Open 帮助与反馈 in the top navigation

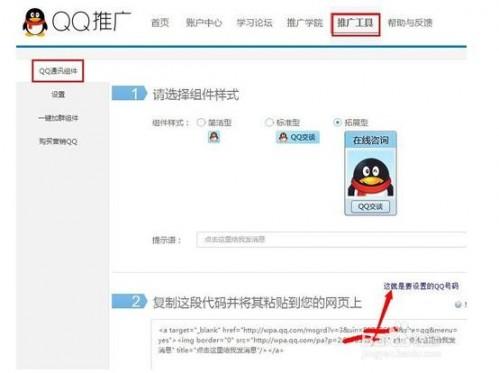pos(410,23)
